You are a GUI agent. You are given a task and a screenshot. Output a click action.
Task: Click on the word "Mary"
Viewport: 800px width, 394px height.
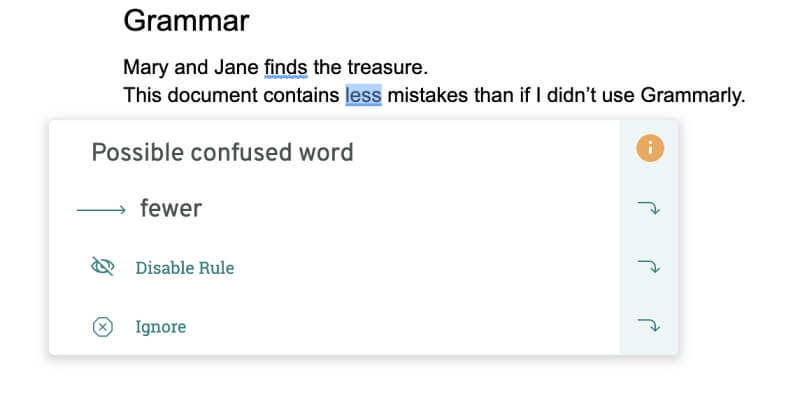[x=146, y=68]
